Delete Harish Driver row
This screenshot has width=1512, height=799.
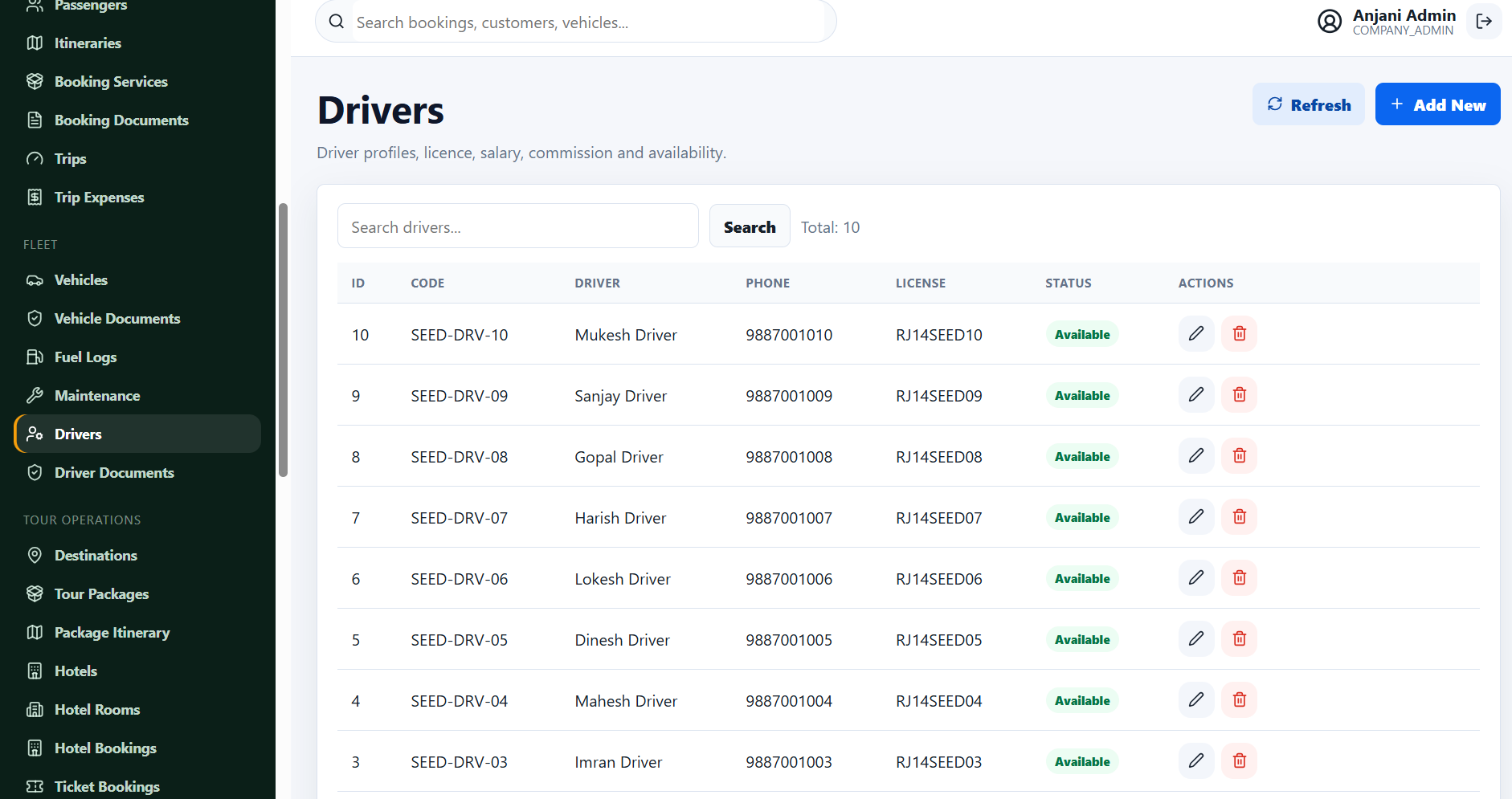pyautogui.click(x=1240, y=516)
